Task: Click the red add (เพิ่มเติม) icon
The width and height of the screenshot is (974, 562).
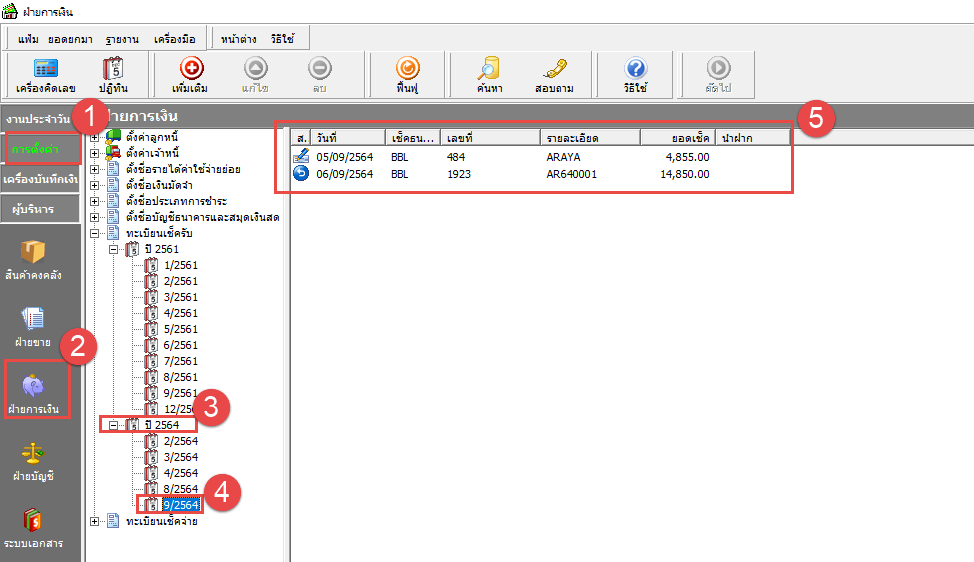Action: pyautogui.click(x=190, y=75)
